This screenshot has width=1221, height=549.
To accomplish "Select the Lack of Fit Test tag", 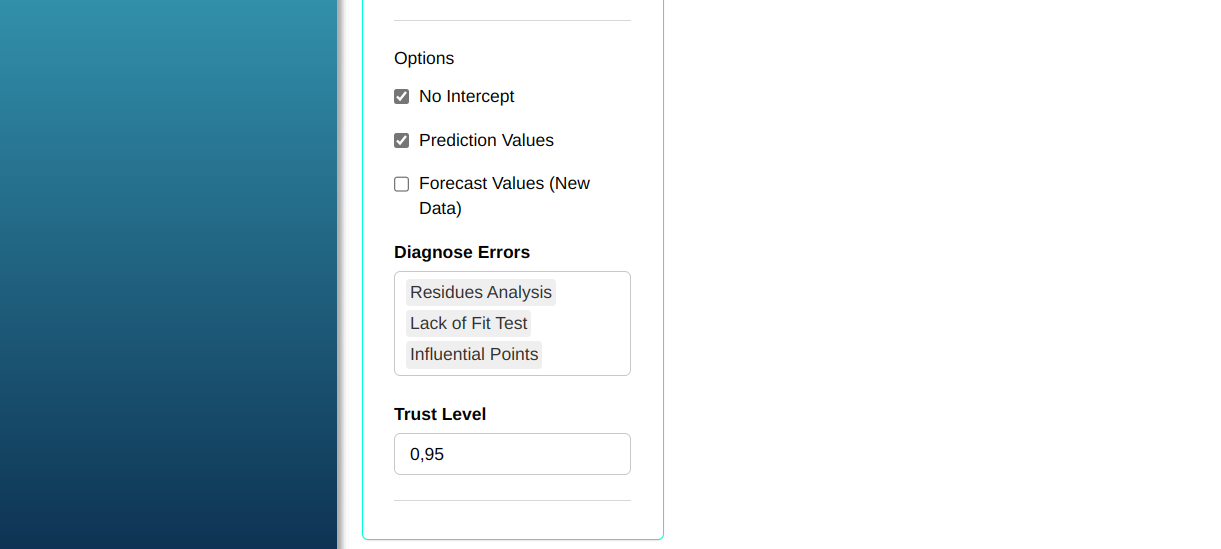I will point(468,324).
